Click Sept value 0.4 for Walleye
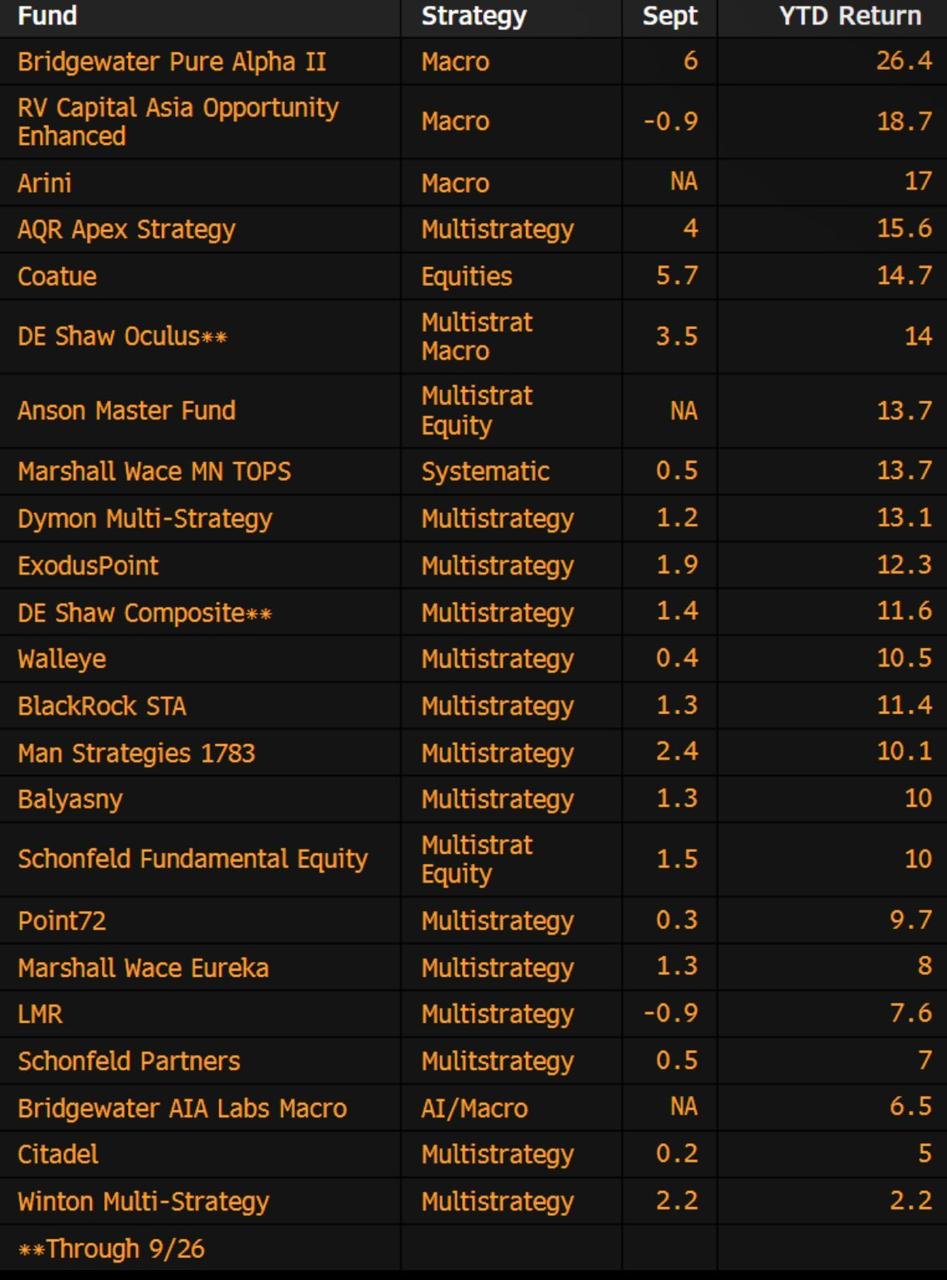Image resolution: width=947 pixels, height=1280 pixels. point(677,659)
